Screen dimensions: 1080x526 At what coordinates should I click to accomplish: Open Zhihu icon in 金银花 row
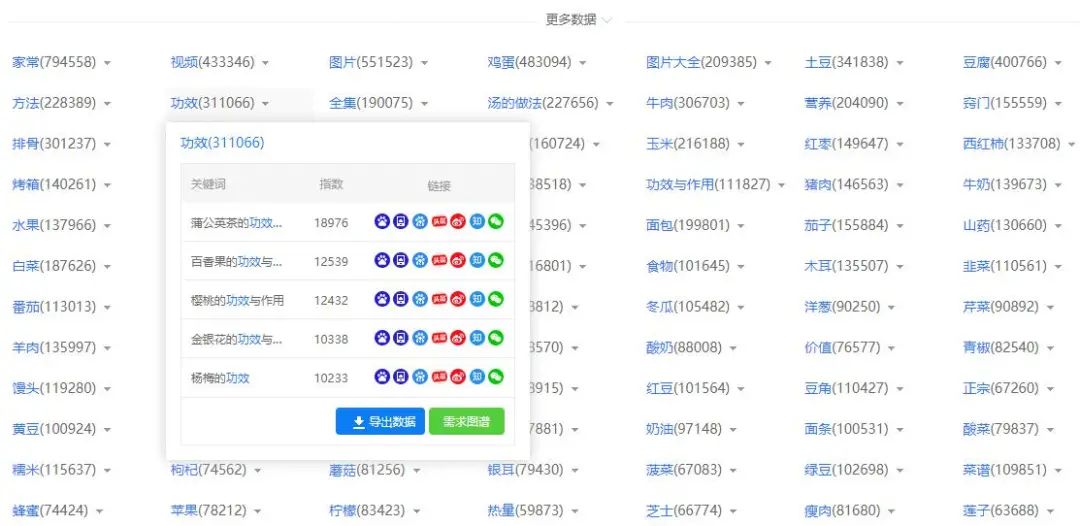(477, 338)
